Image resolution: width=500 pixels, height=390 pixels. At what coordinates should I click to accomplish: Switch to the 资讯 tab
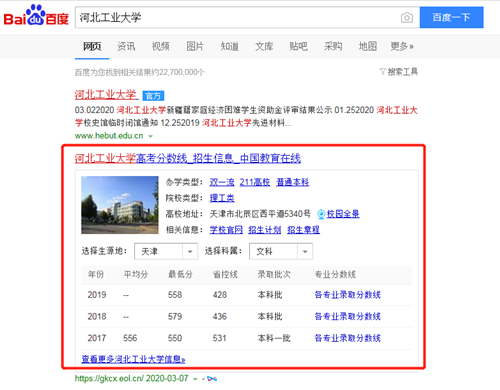(126, 46)
